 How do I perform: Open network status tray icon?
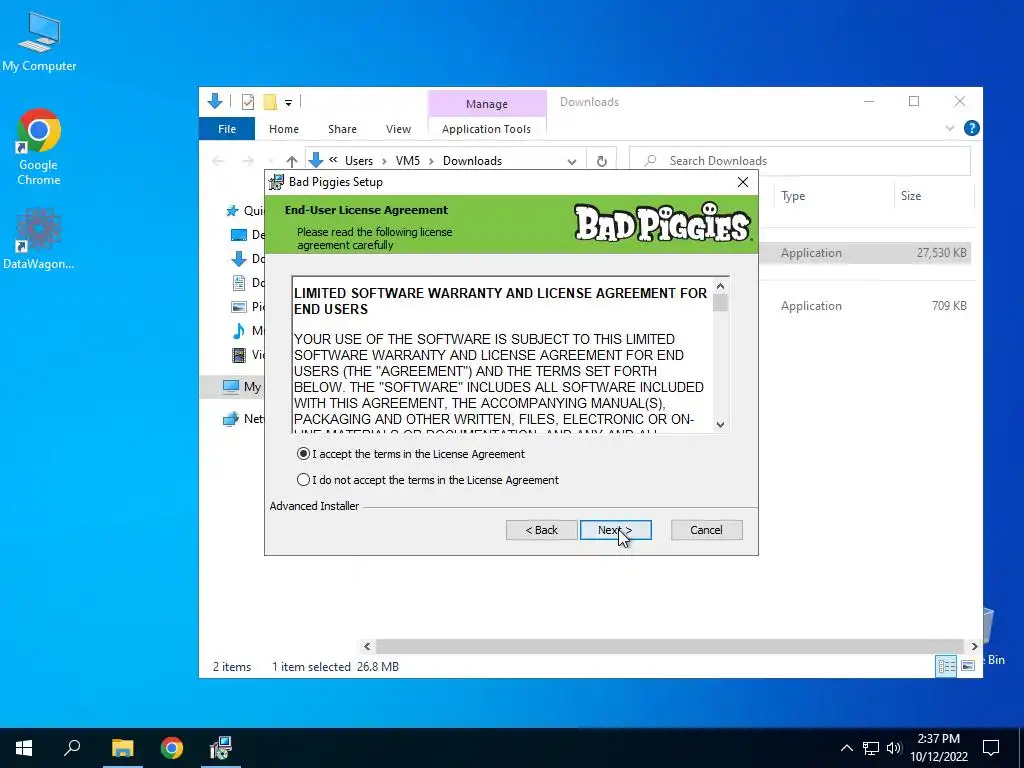tap(871, 748)
